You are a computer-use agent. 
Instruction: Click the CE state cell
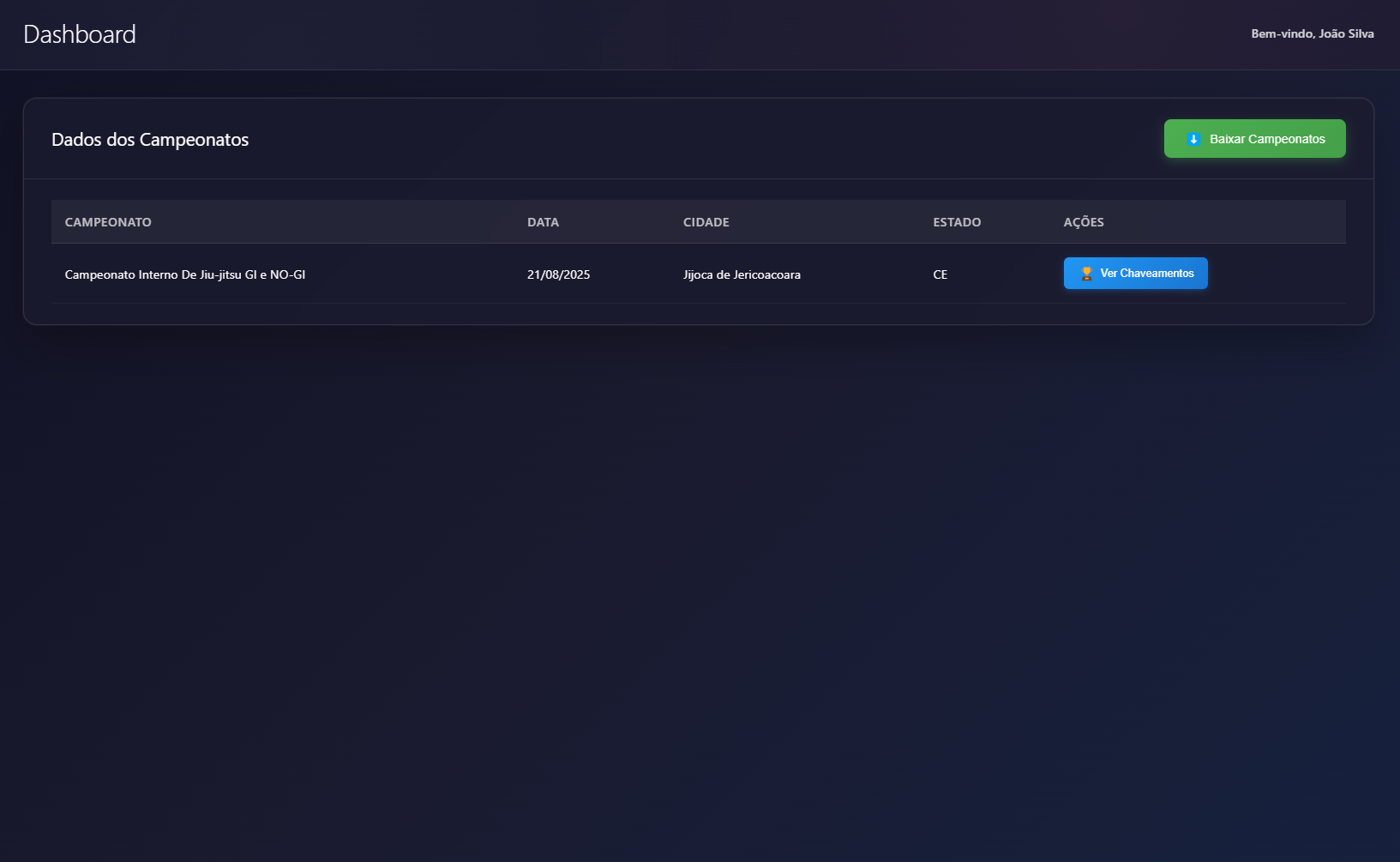(x=940, y=275)
